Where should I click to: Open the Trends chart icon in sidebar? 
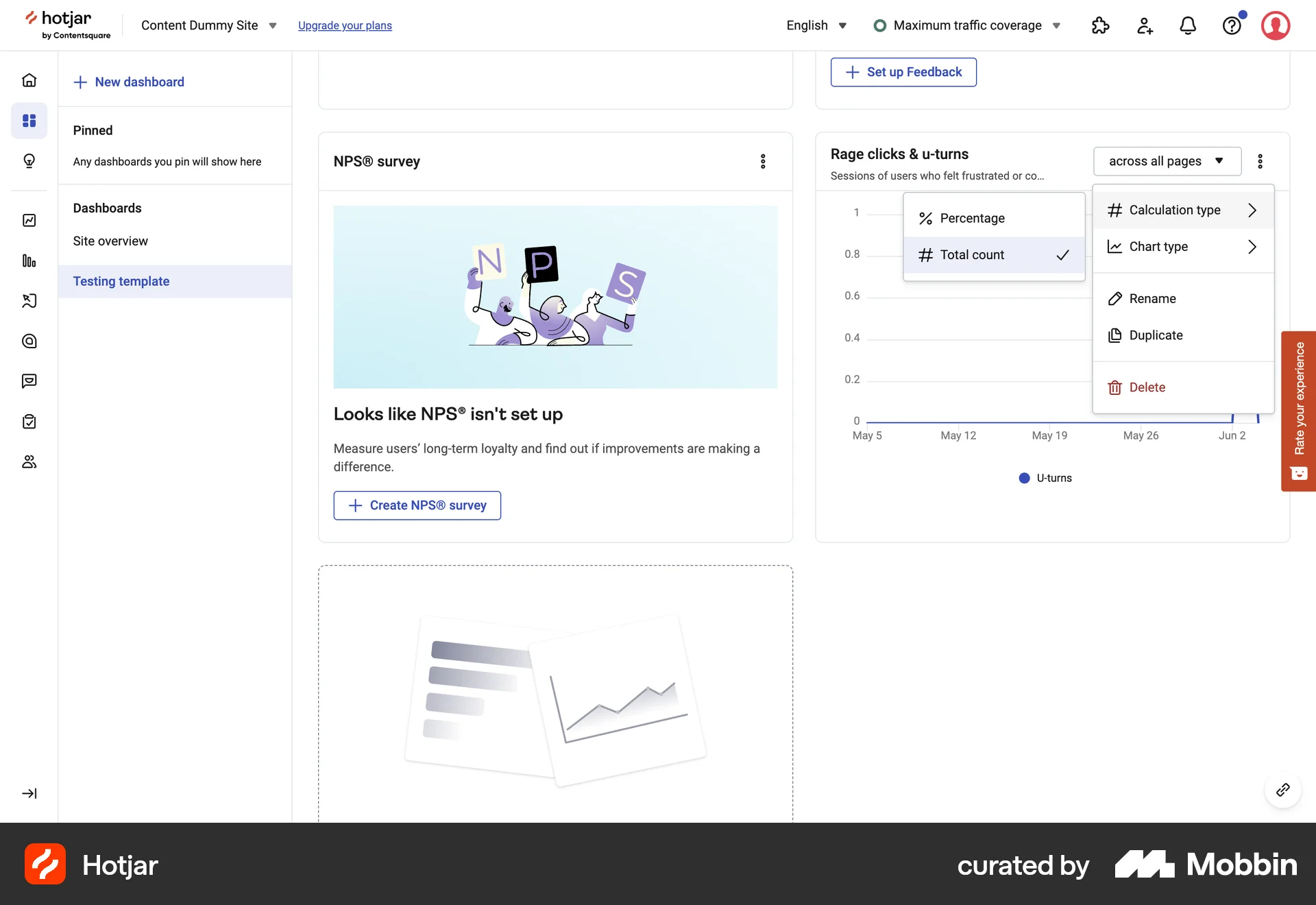pos(29,220)
